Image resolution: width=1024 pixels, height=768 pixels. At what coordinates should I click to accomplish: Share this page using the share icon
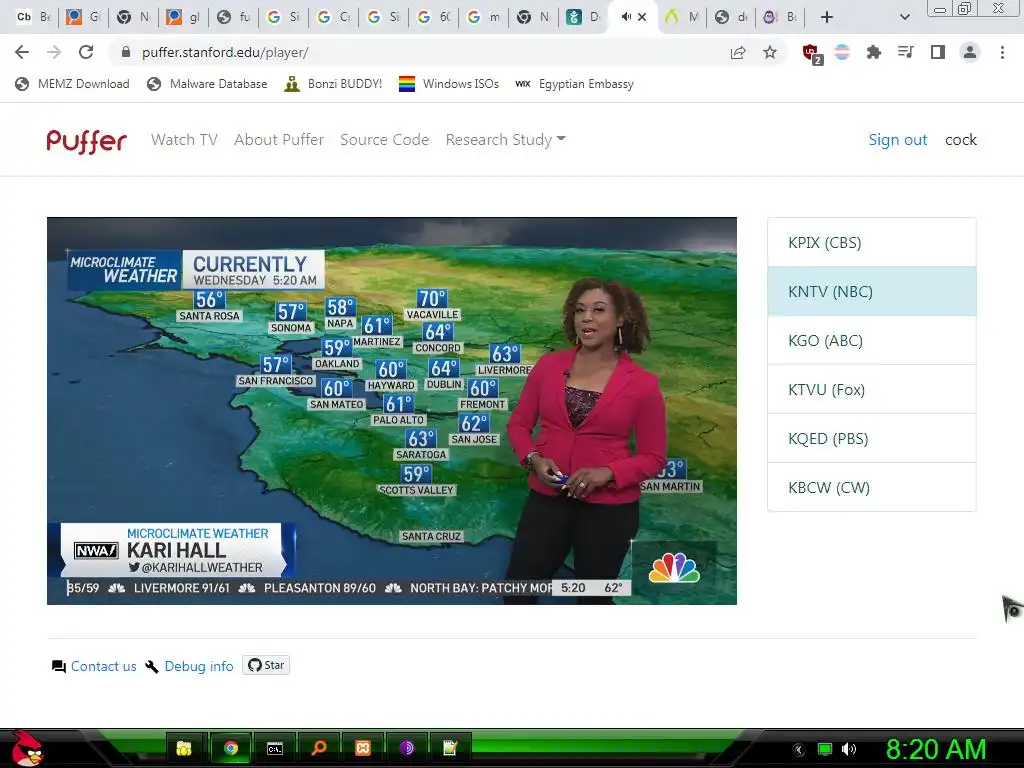(x=738, y=53)
